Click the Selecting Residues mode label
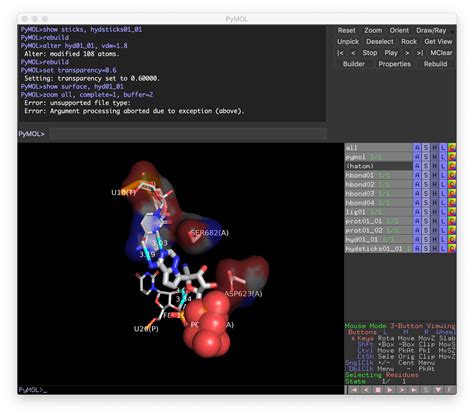 click(382, 375)
